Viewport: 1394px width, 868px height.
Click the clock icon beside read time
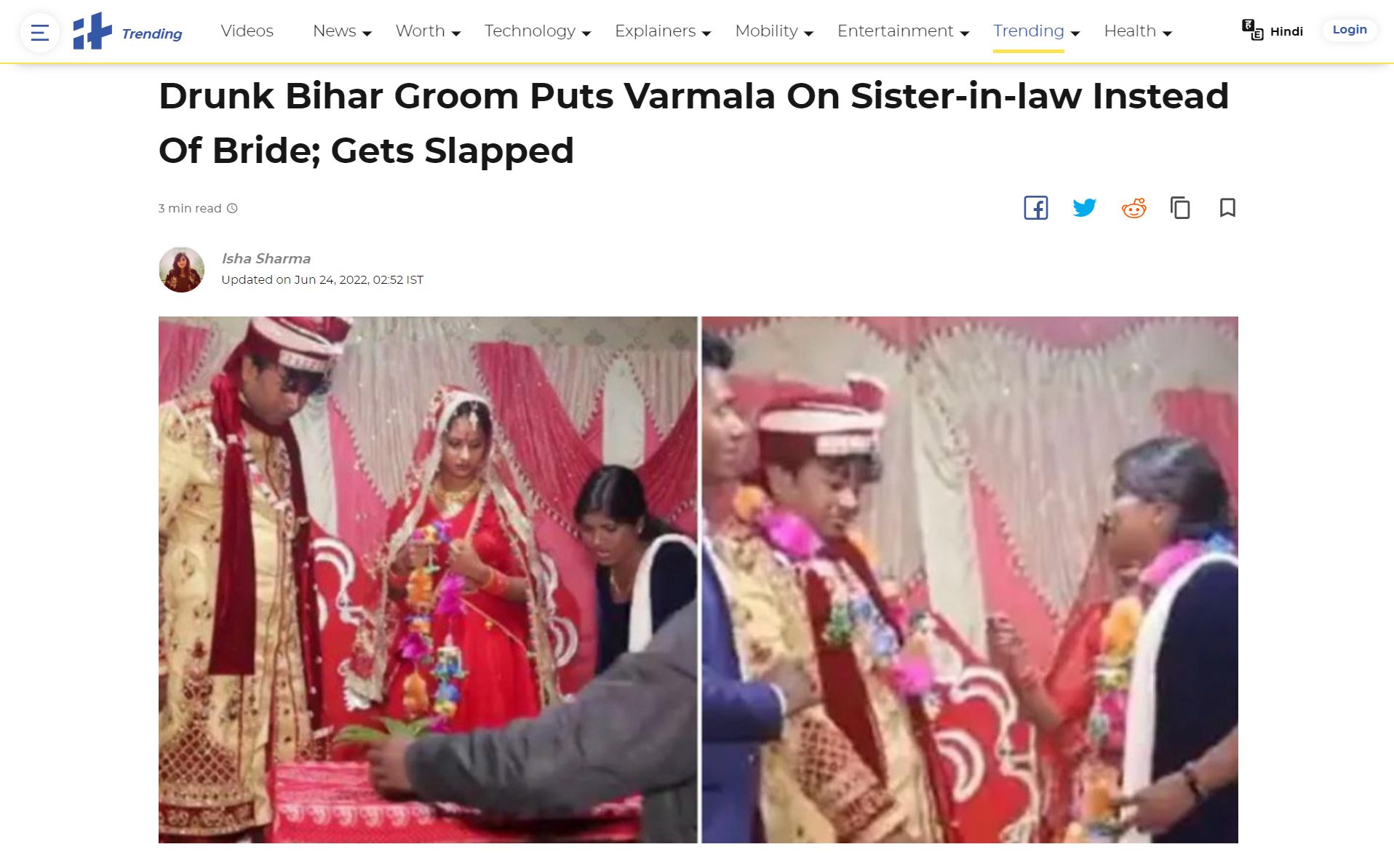(x=232, y=208)
